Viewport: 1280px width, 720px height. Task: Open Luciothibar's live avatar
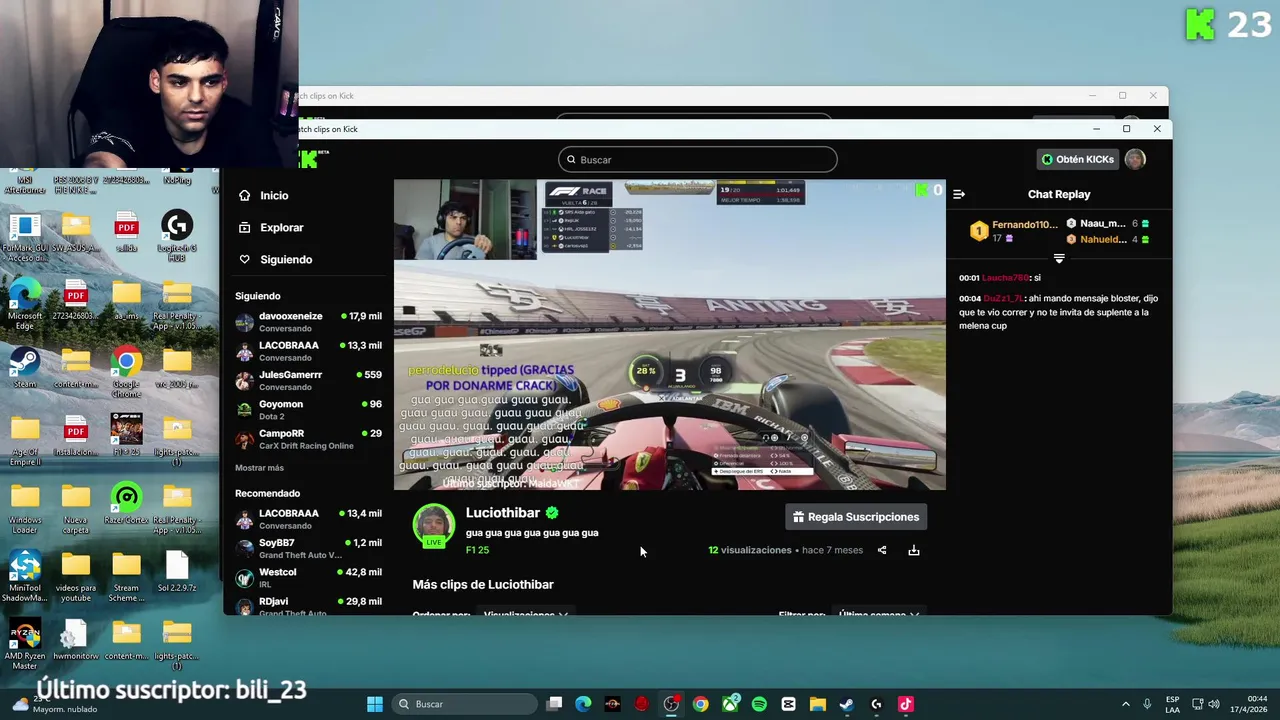click(433, 526)
